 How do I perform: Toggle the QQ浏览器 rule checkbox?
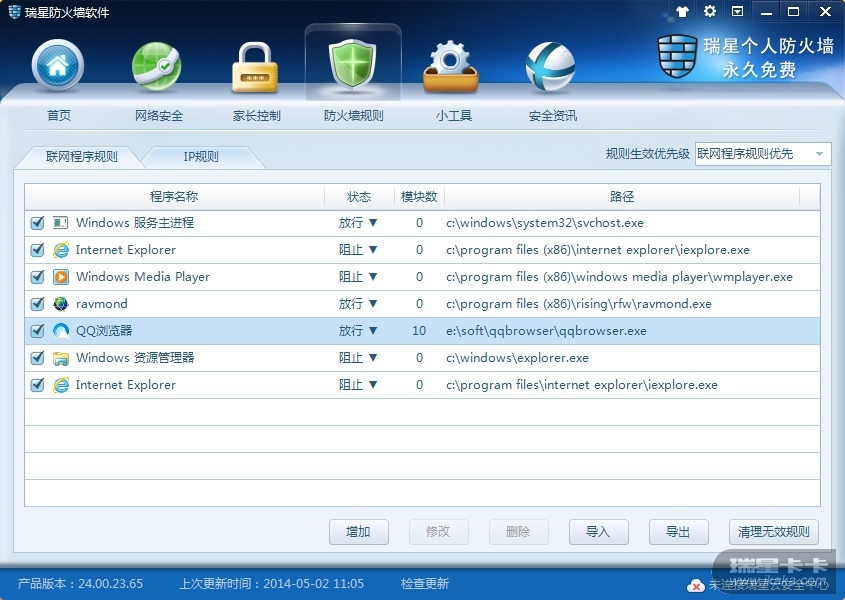[x=37, y=330]
